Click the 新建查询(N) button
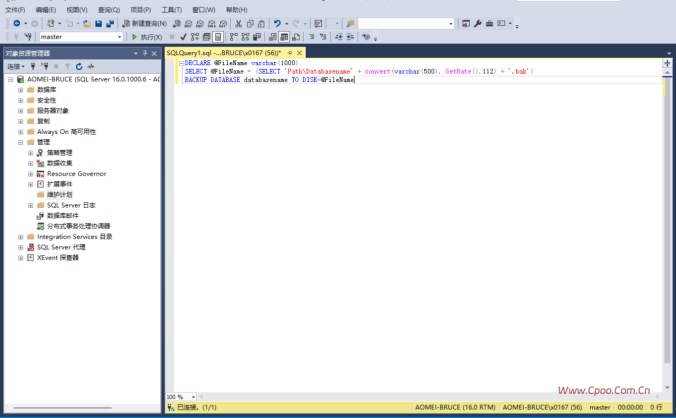The width and height of the screenshot is (676, 418). 144,24
